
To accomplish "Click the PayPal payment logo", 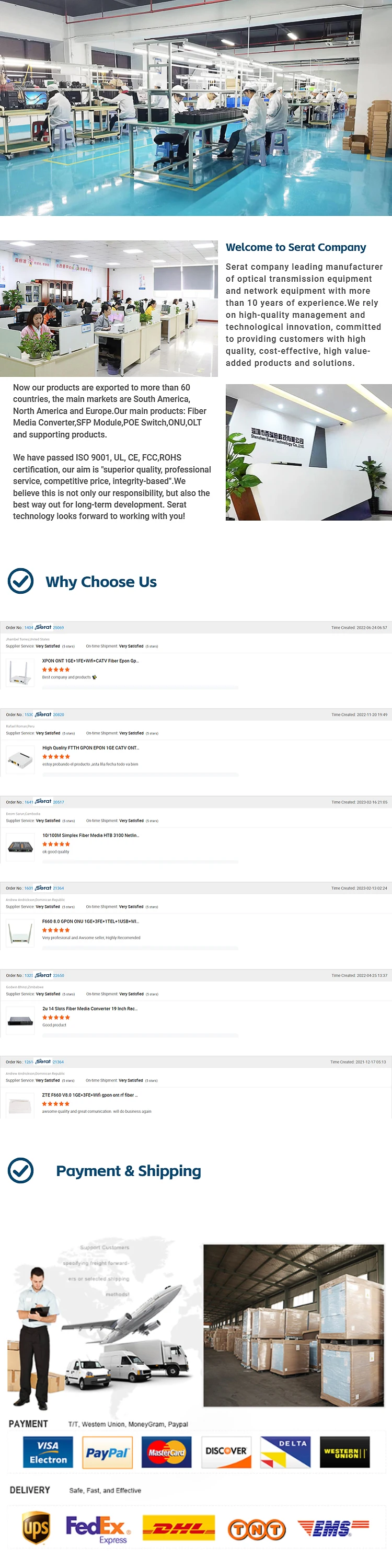I will pyautogui.click(x=107, y=1452).
